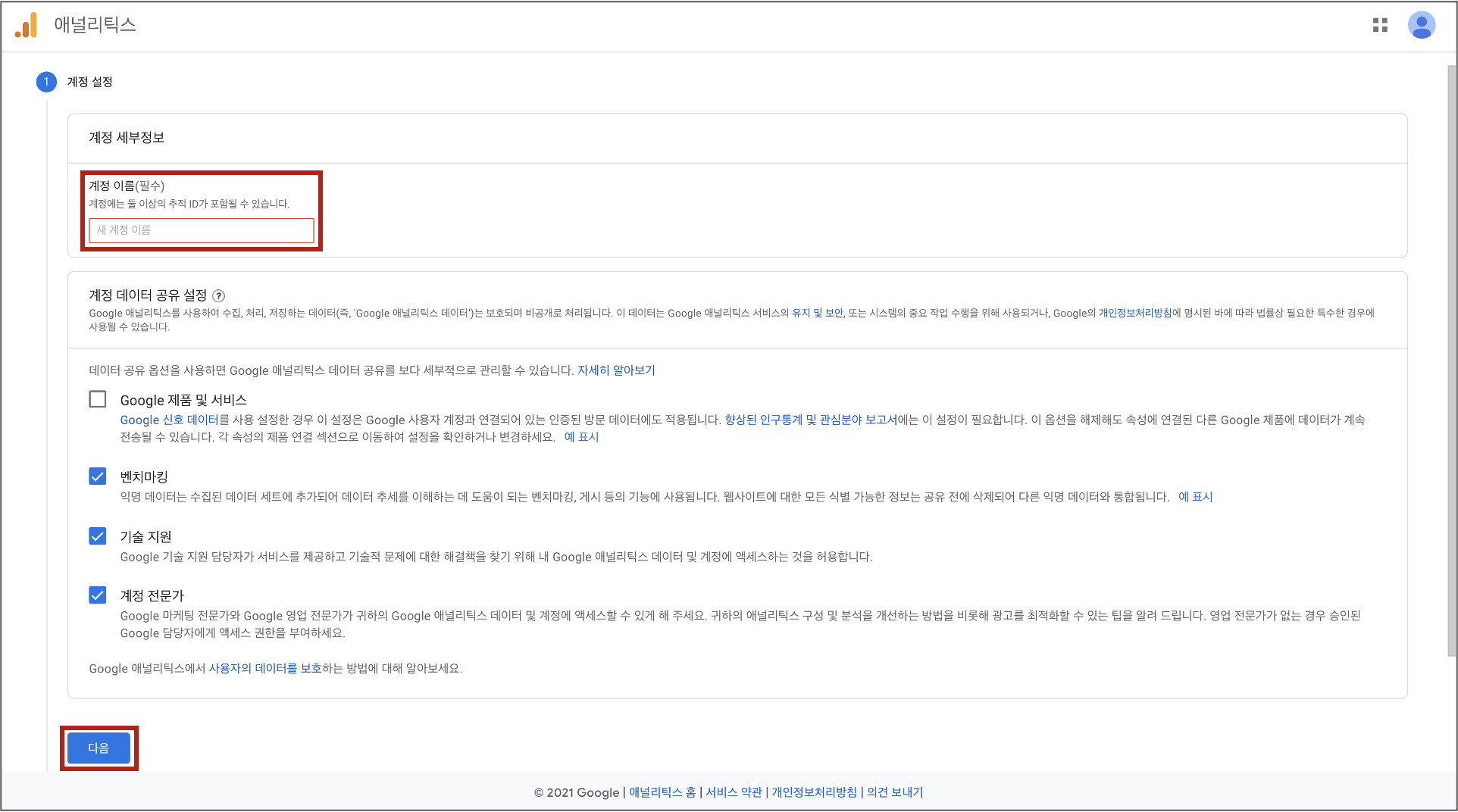Click the 자세히 알아보기 link

[x=616, y=370]
